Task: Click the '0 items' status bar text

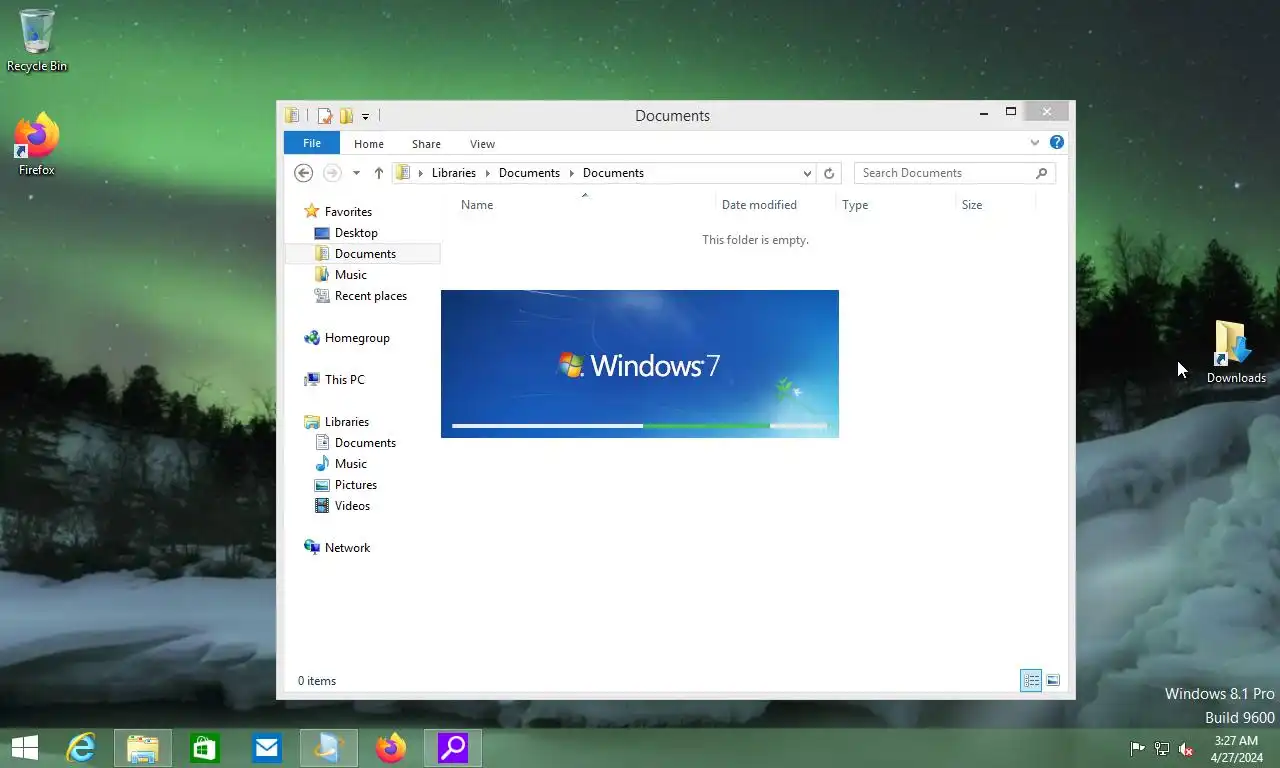Action: pos(317,681)
